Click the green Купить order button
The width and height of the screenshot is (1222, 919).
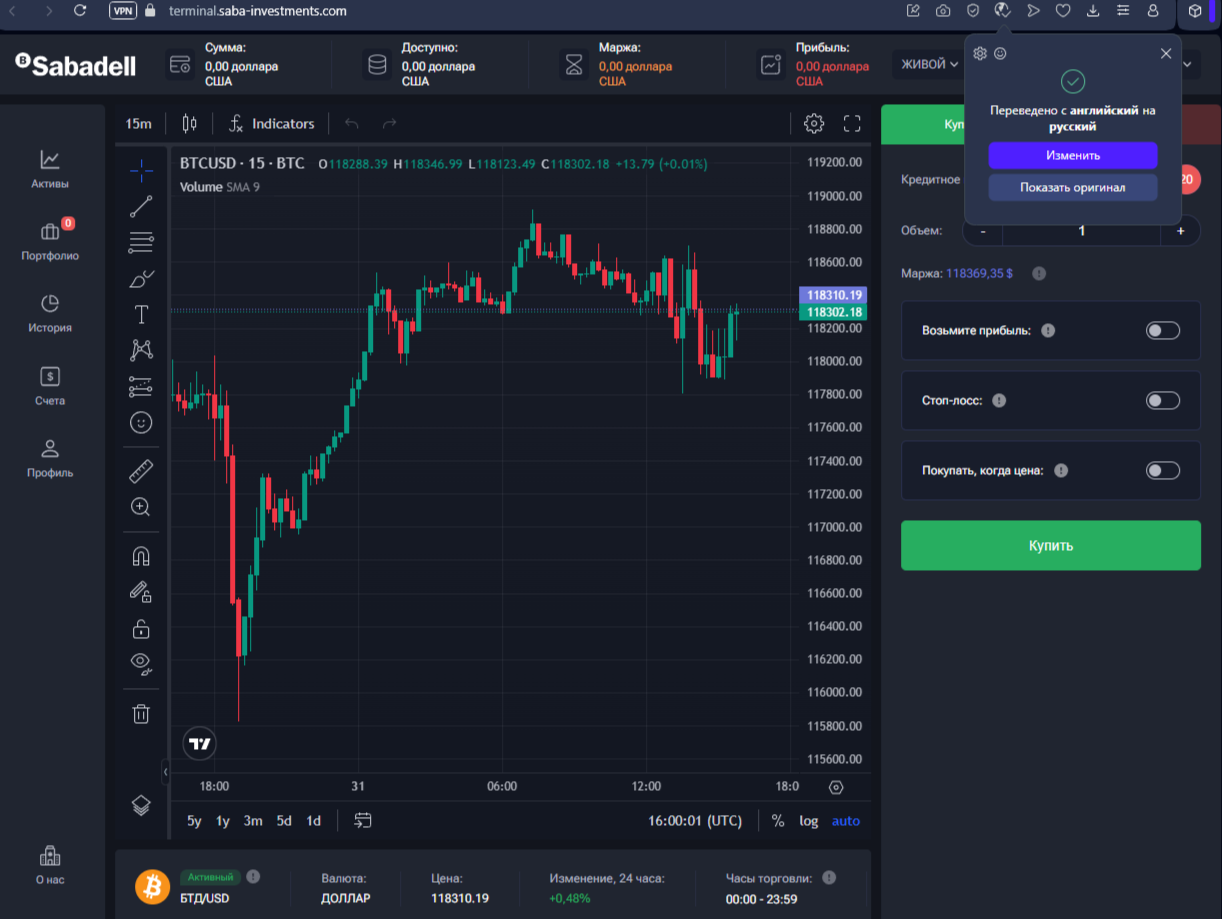pos(1051,545)
